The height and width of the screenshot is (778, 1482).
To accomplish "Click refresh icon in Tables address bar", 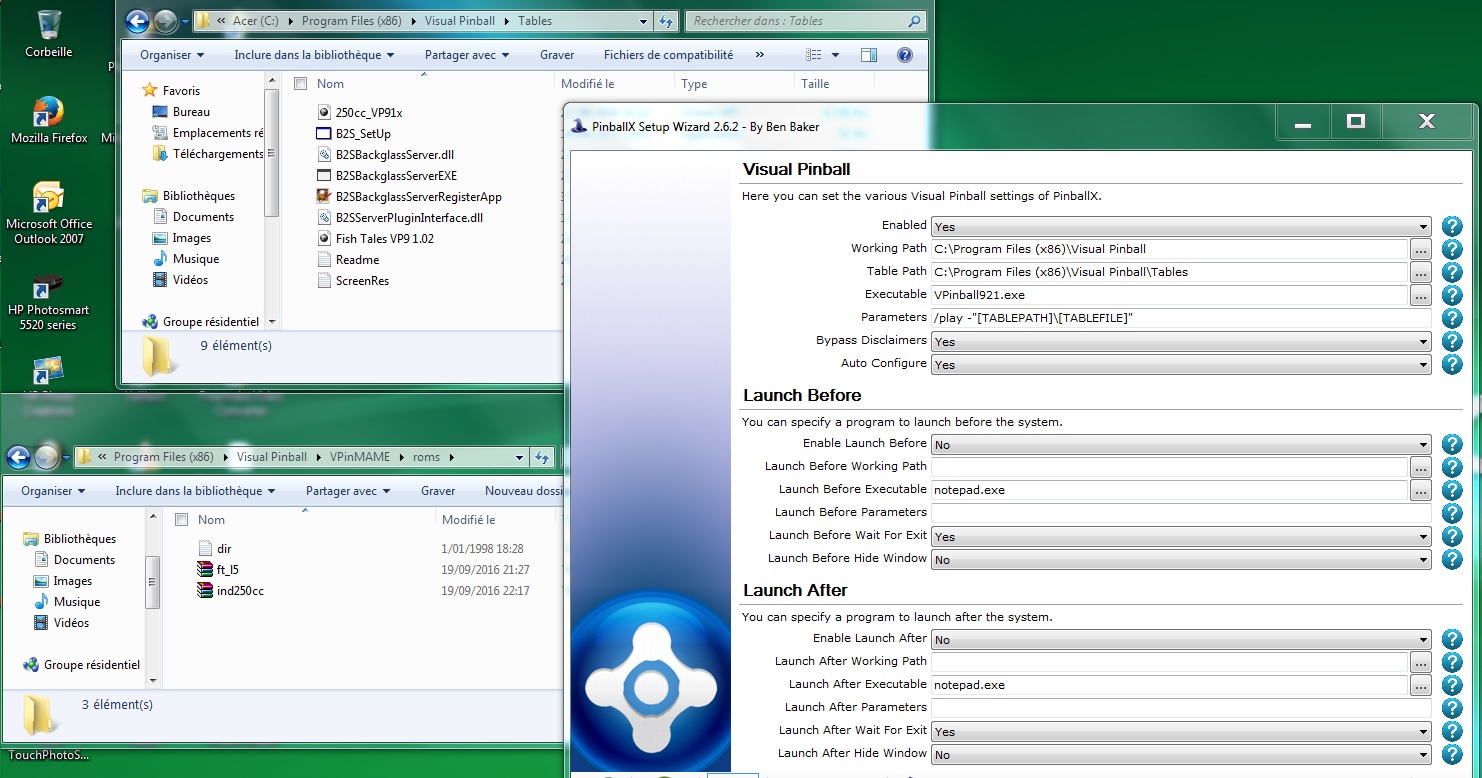I will click(x=666, y=21).
